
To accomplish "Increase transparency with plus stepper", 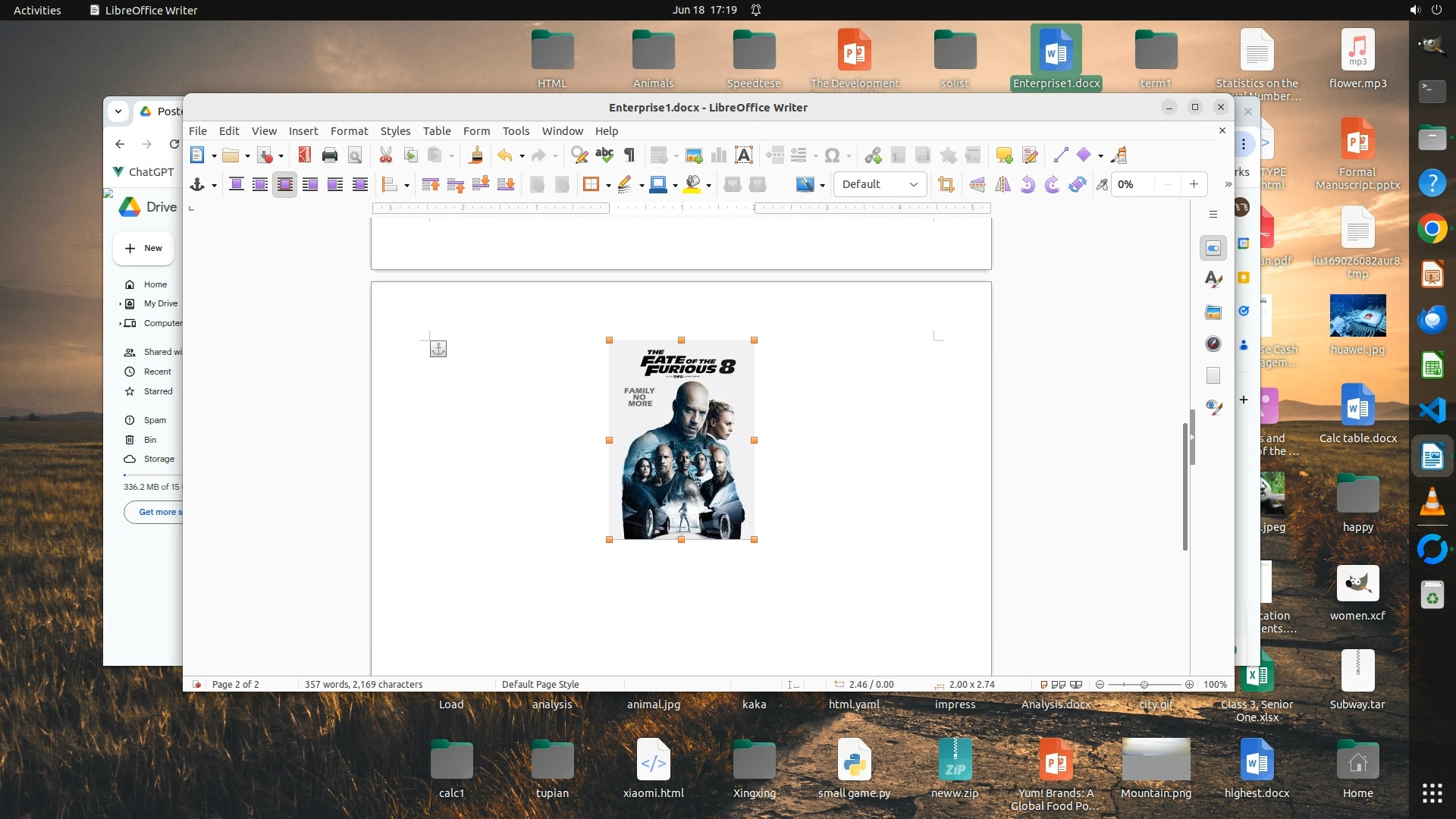I will [x=1194, y=184].
